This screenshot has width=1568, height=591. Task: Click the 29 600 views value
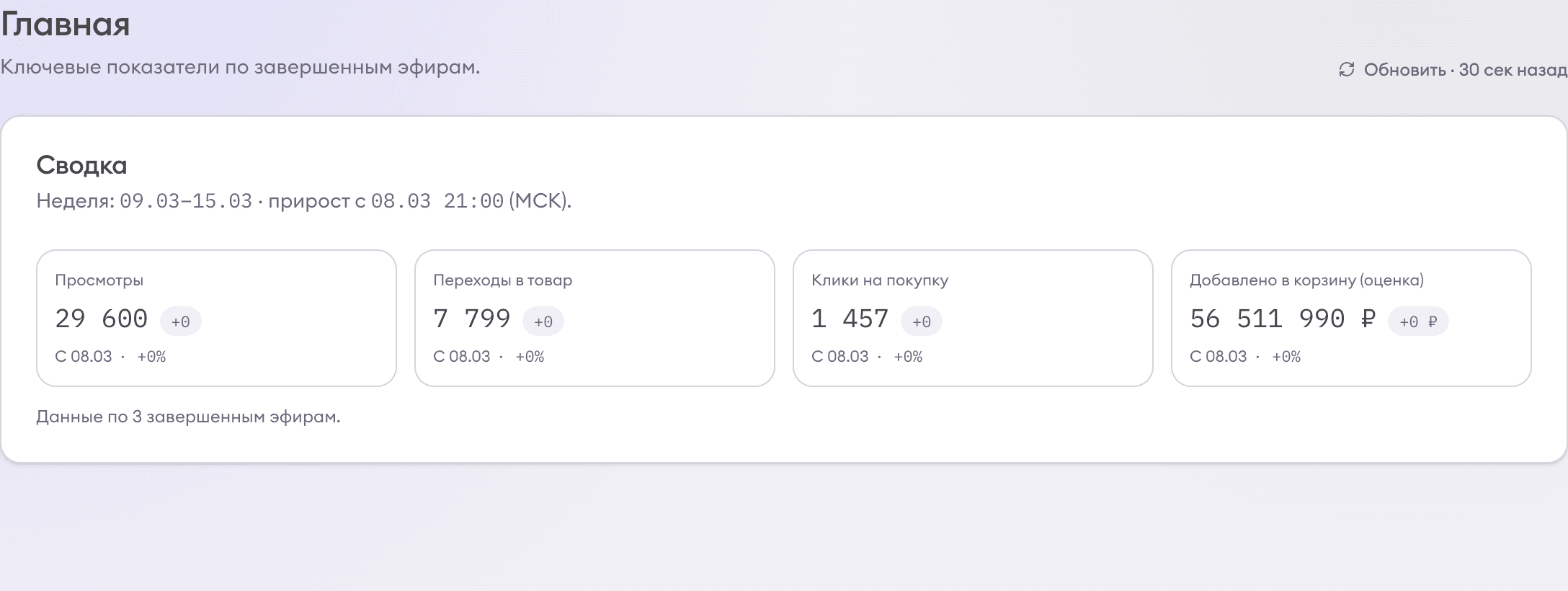click(102, 319)
